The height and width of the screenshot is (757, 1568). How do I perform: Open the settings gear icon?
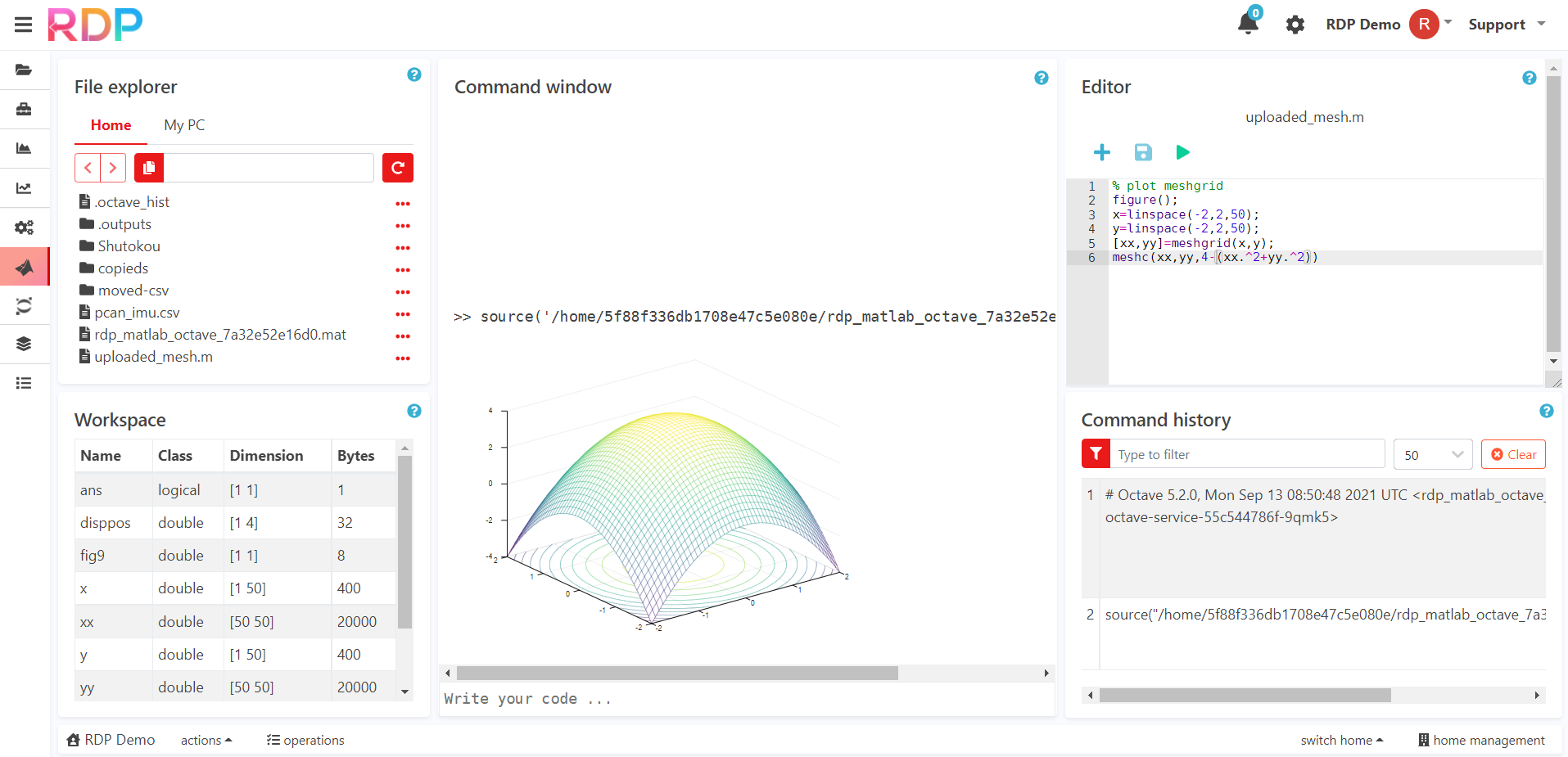[x=1295, y=25]
